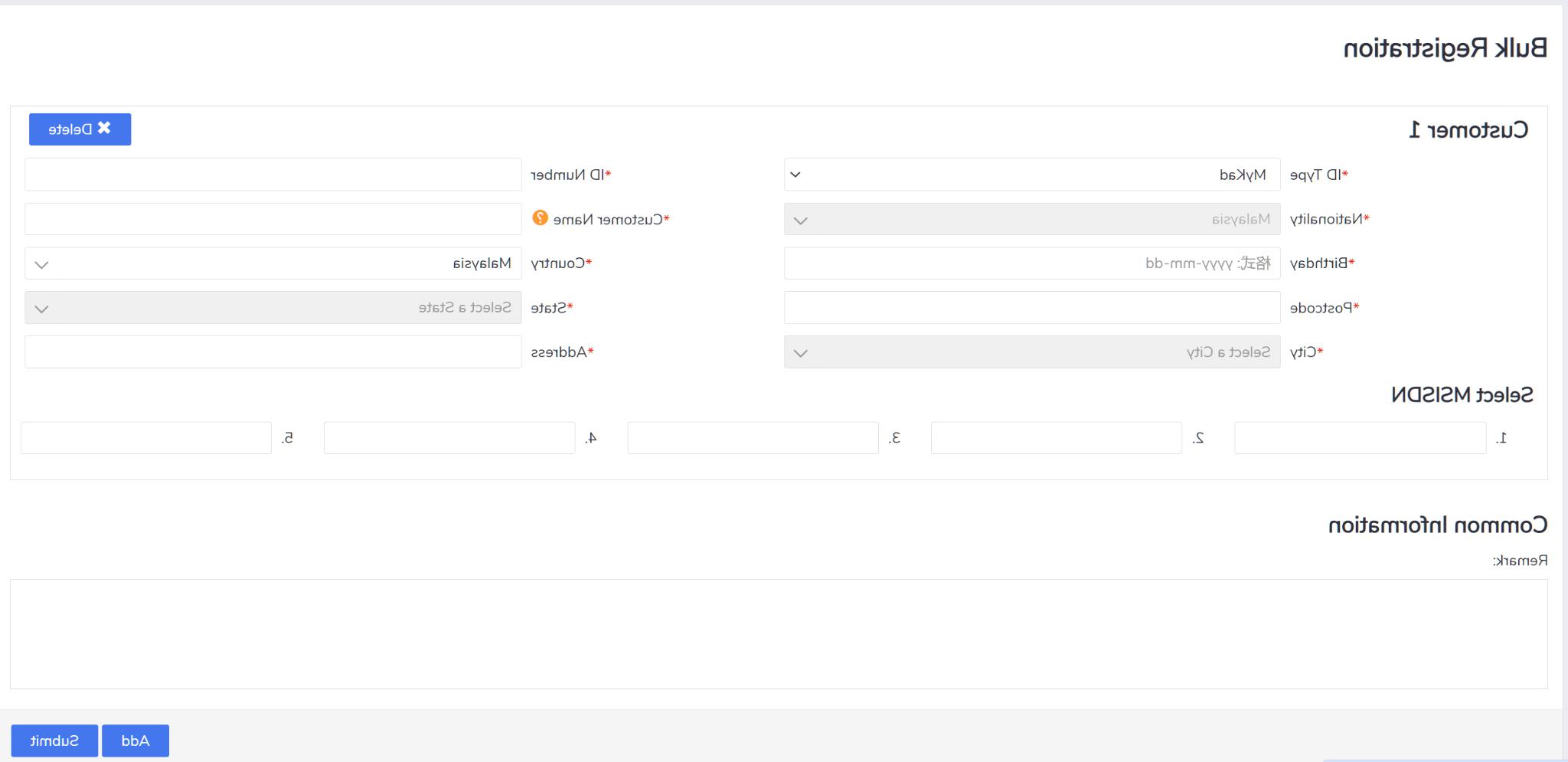
Task: Click inside the Remark text area
Action: tap(779, 634)
